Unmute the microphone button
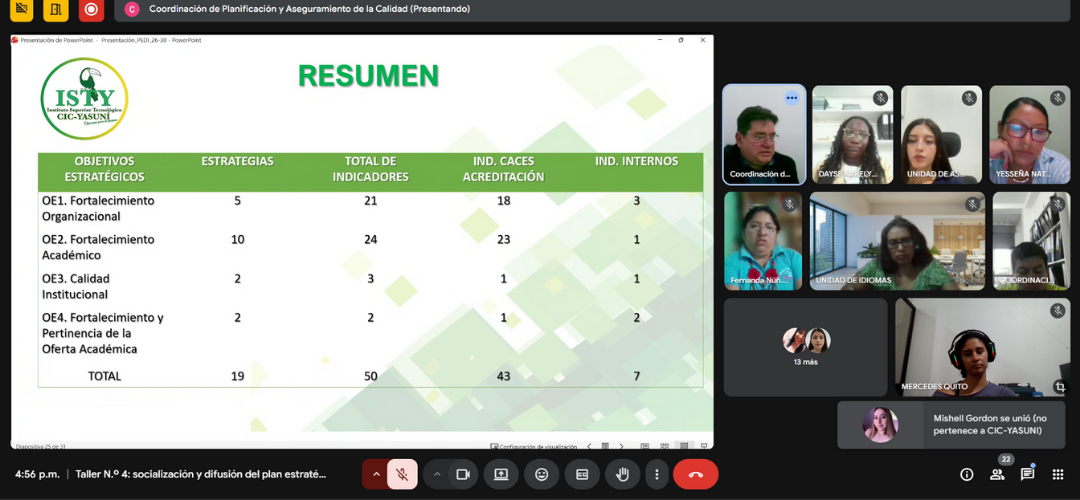1080x500 pixels. [x=402, y=474]
